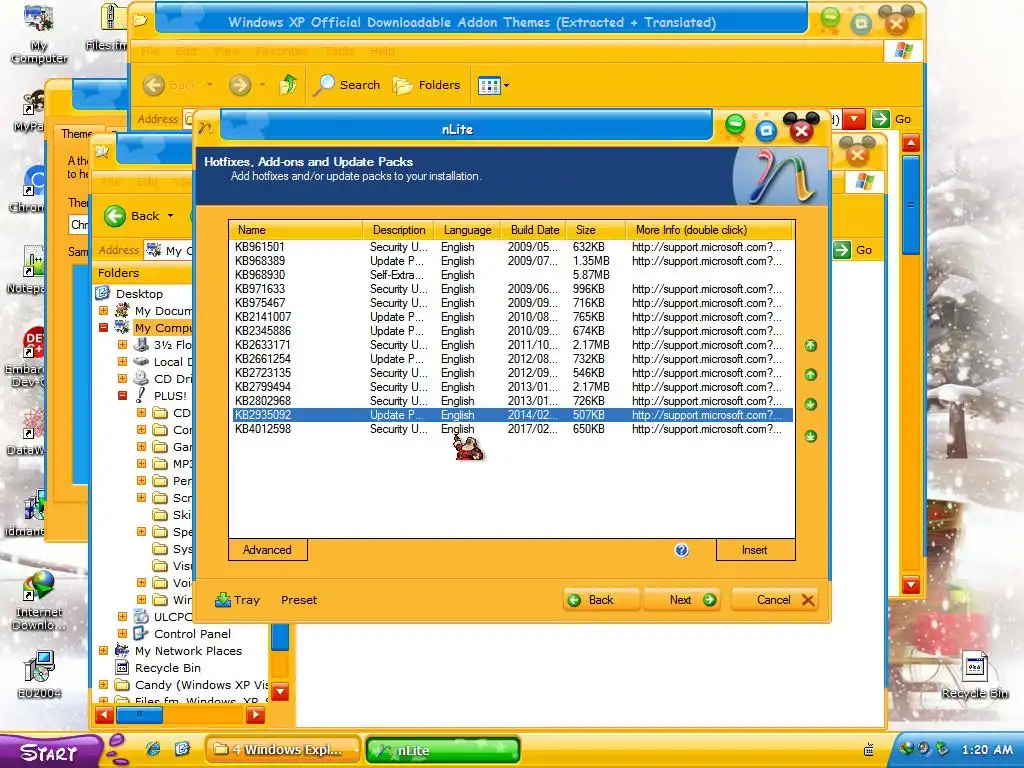This screenshot has width=1024, height=768.
Task: Go Back in the nLite wizard
Action: point(601,600)
